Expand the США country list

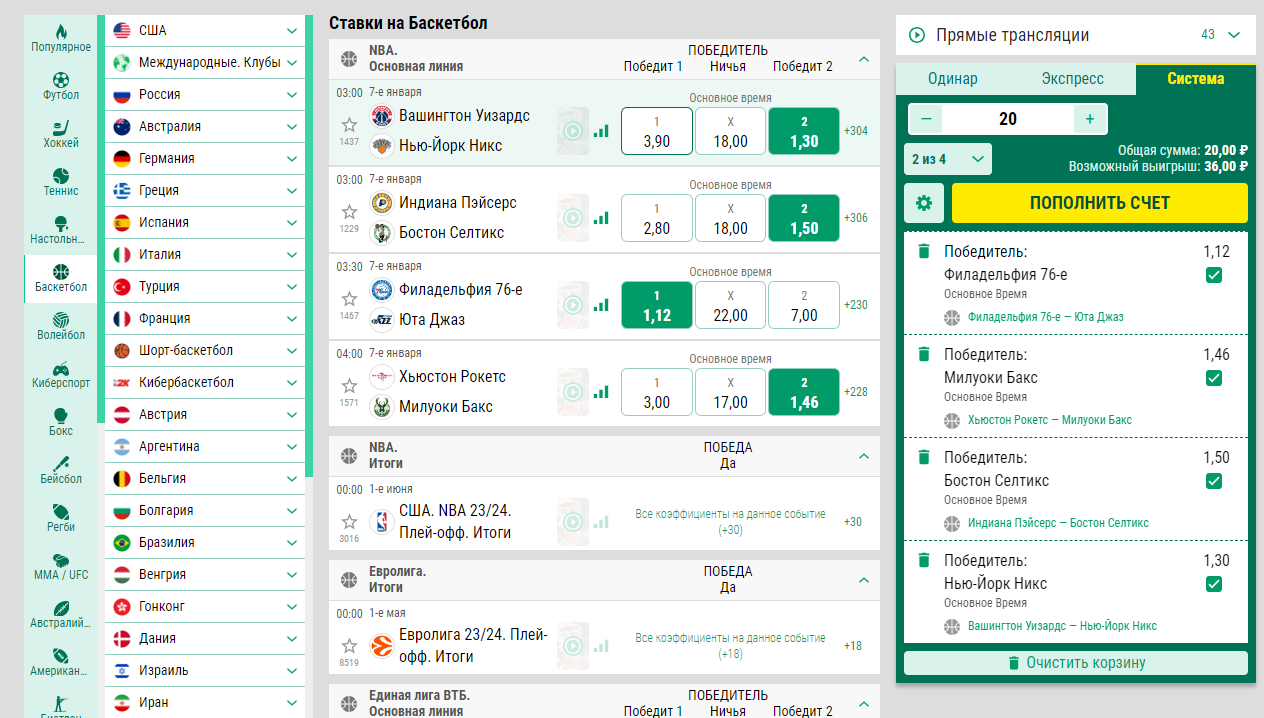coord(205,30)
